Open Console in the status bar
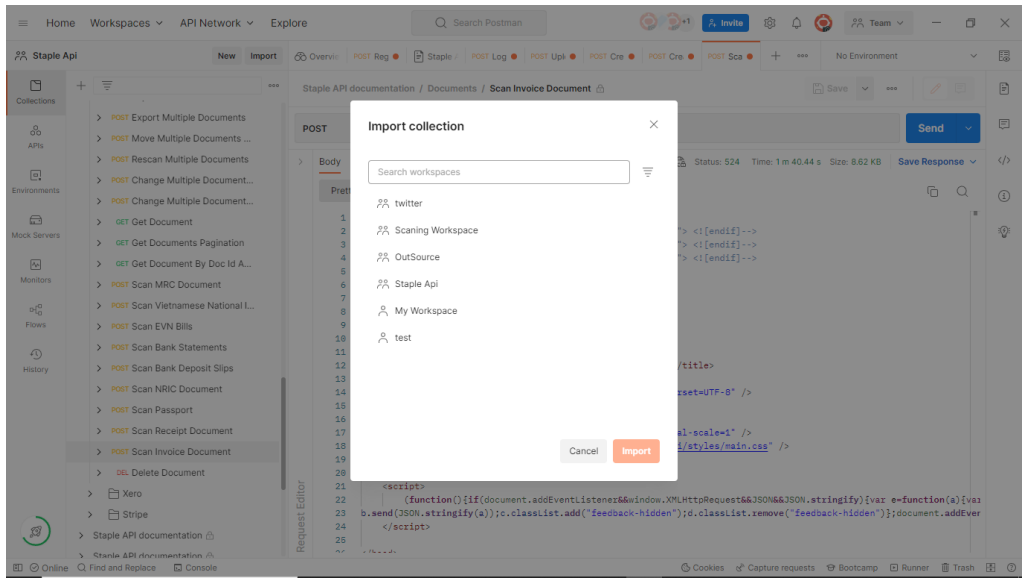Screen dimensions: 1027x585 tap(195, 568)
